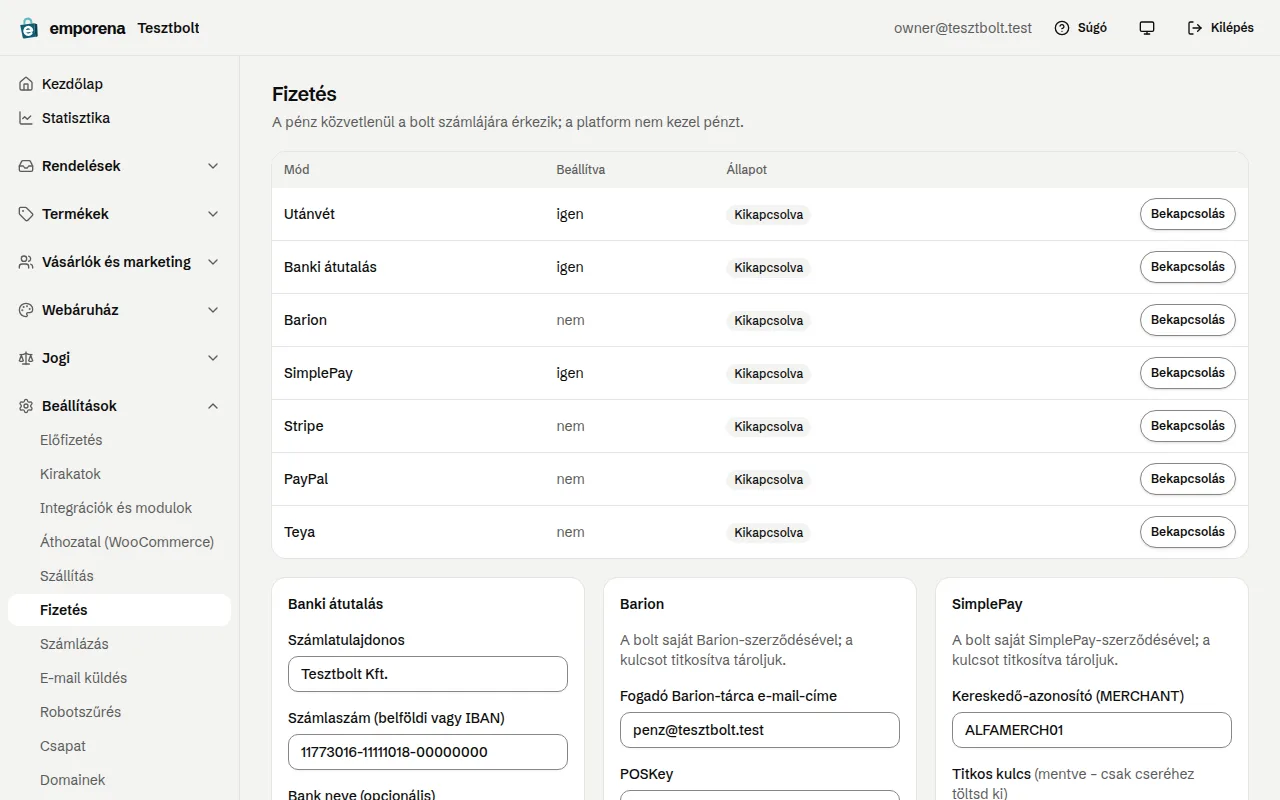
Task: Expand the Jogi menu chevron
Action: pyautogui.click(x=213, y=358)
